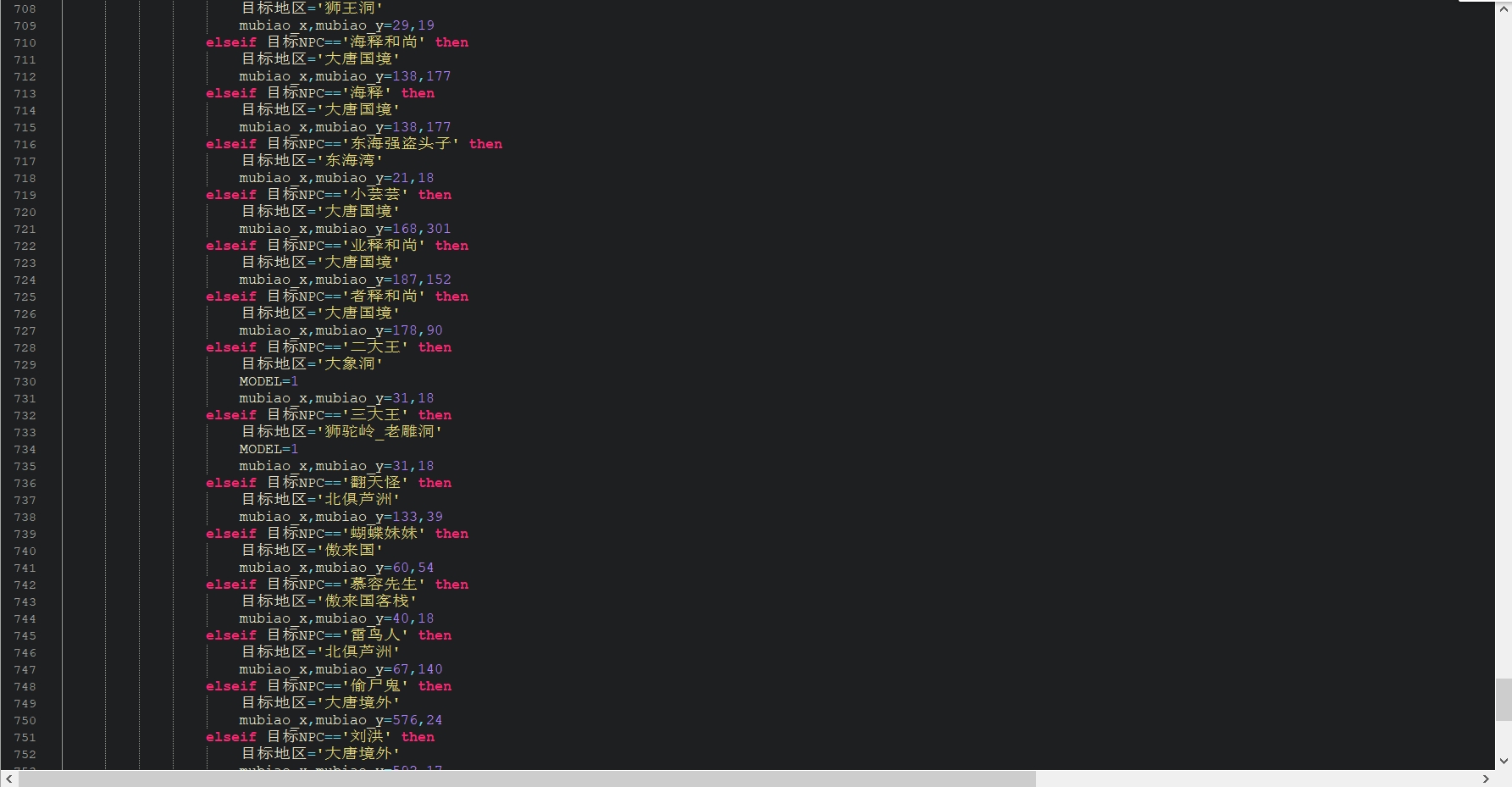Click the 'elseif' keyword on line 739

pyautogui.click(x=230, y=534)
